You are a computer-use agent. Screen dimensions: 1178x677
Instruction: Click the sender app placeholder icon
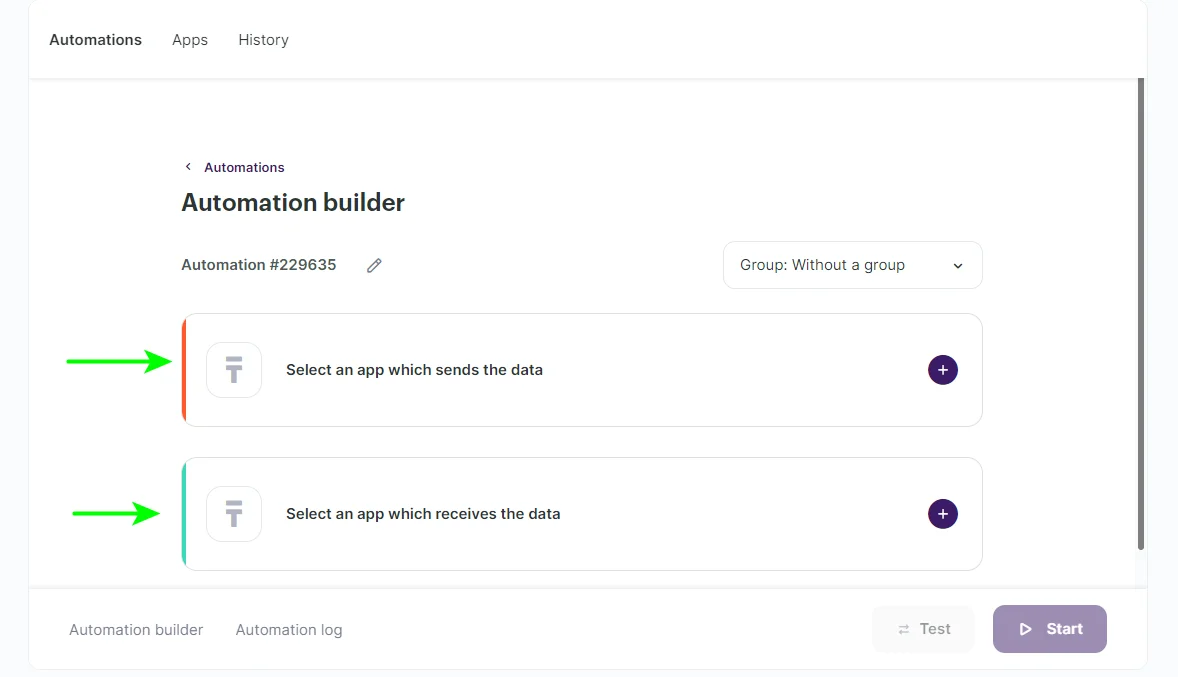click(x=233, y=370)
